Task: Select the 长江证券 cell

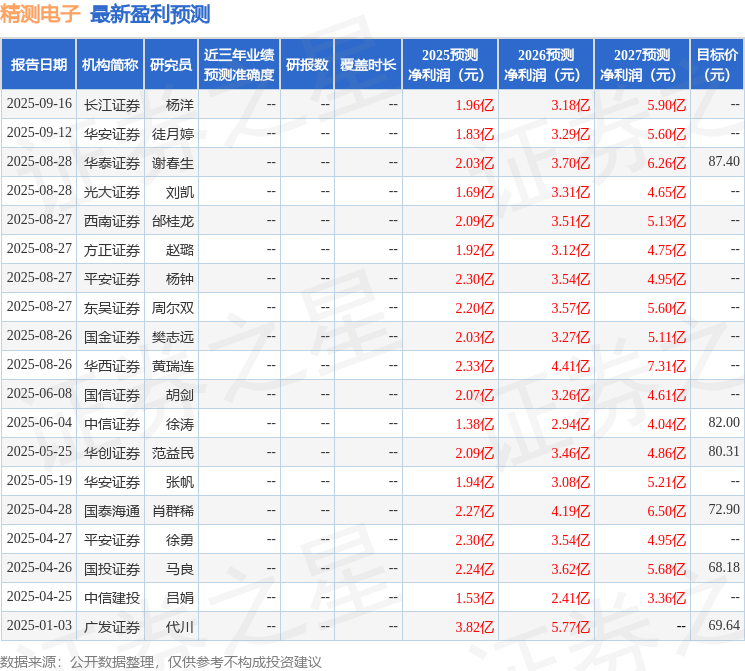Action: click(x=112, y=105)
